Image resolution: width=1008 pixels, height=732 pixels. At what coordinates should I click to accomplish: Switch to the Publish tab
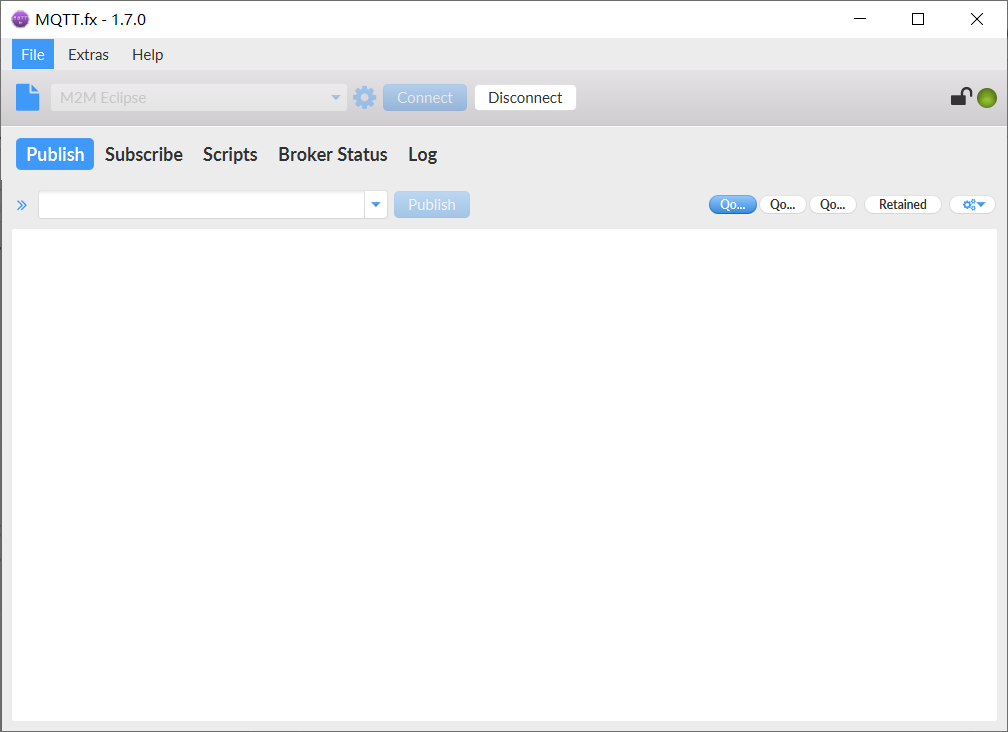click(55, 154)
